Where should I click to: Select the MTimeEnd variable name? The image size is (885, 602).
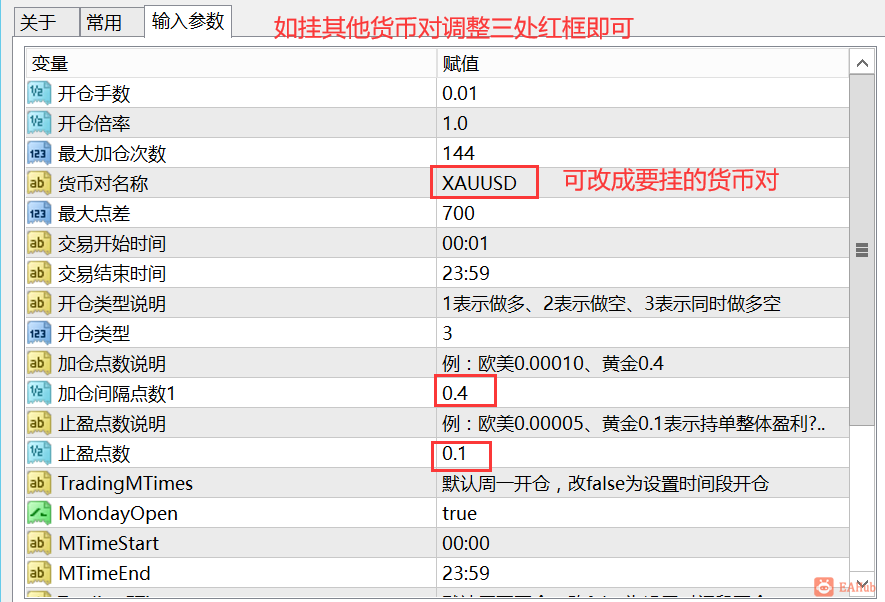click(x=104, y=573)
